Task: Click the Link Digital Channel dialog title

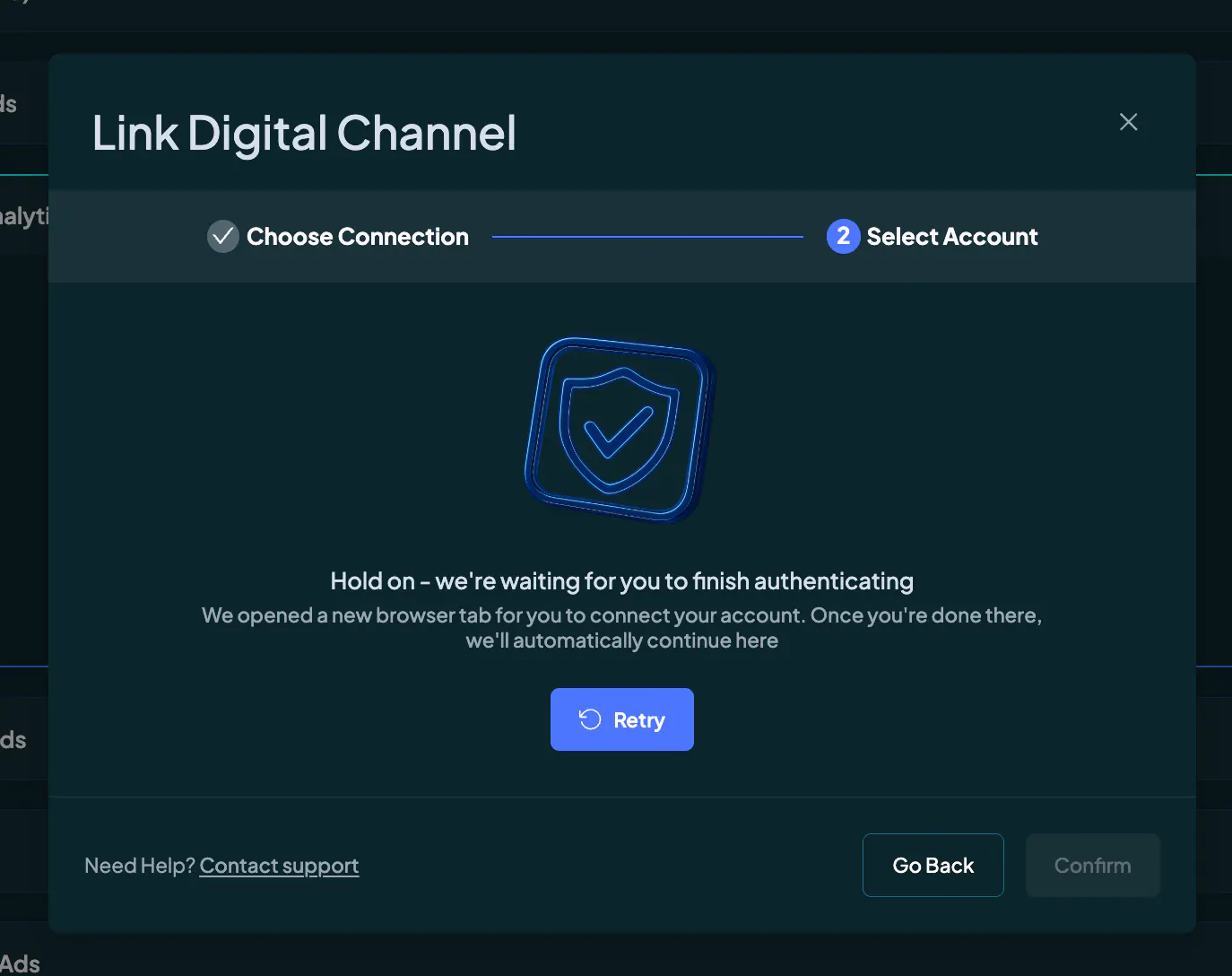Action: click(x=304, y=133)
